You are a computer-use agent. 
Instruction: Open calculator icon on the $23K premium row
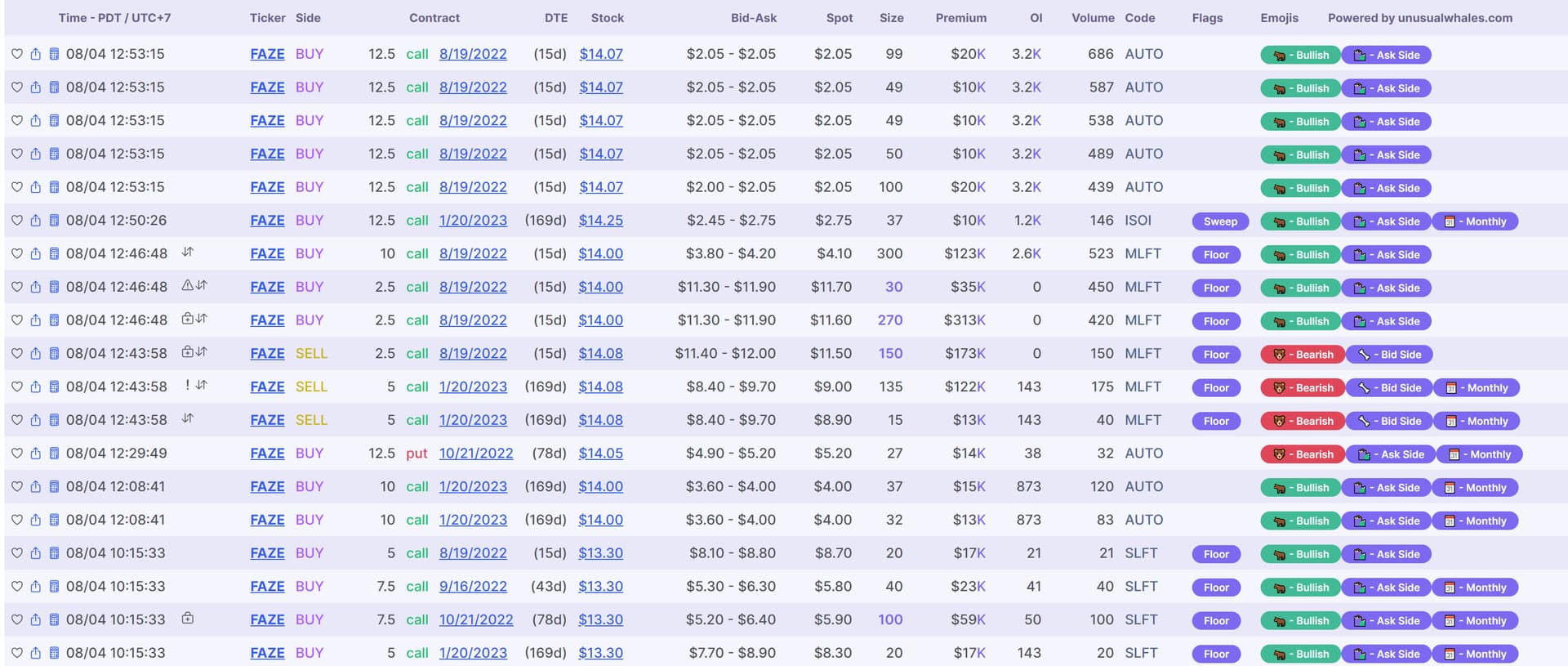tap(54, 587)
